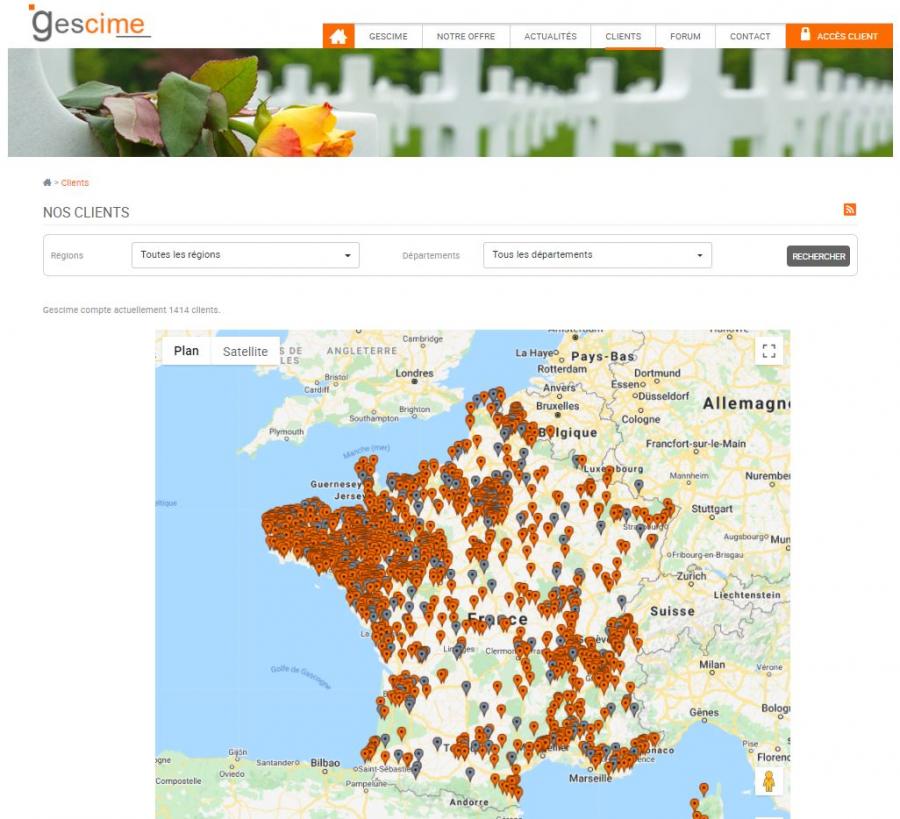Open the RSS feed icon
This screenshot has height=819, width=900.
849,209
